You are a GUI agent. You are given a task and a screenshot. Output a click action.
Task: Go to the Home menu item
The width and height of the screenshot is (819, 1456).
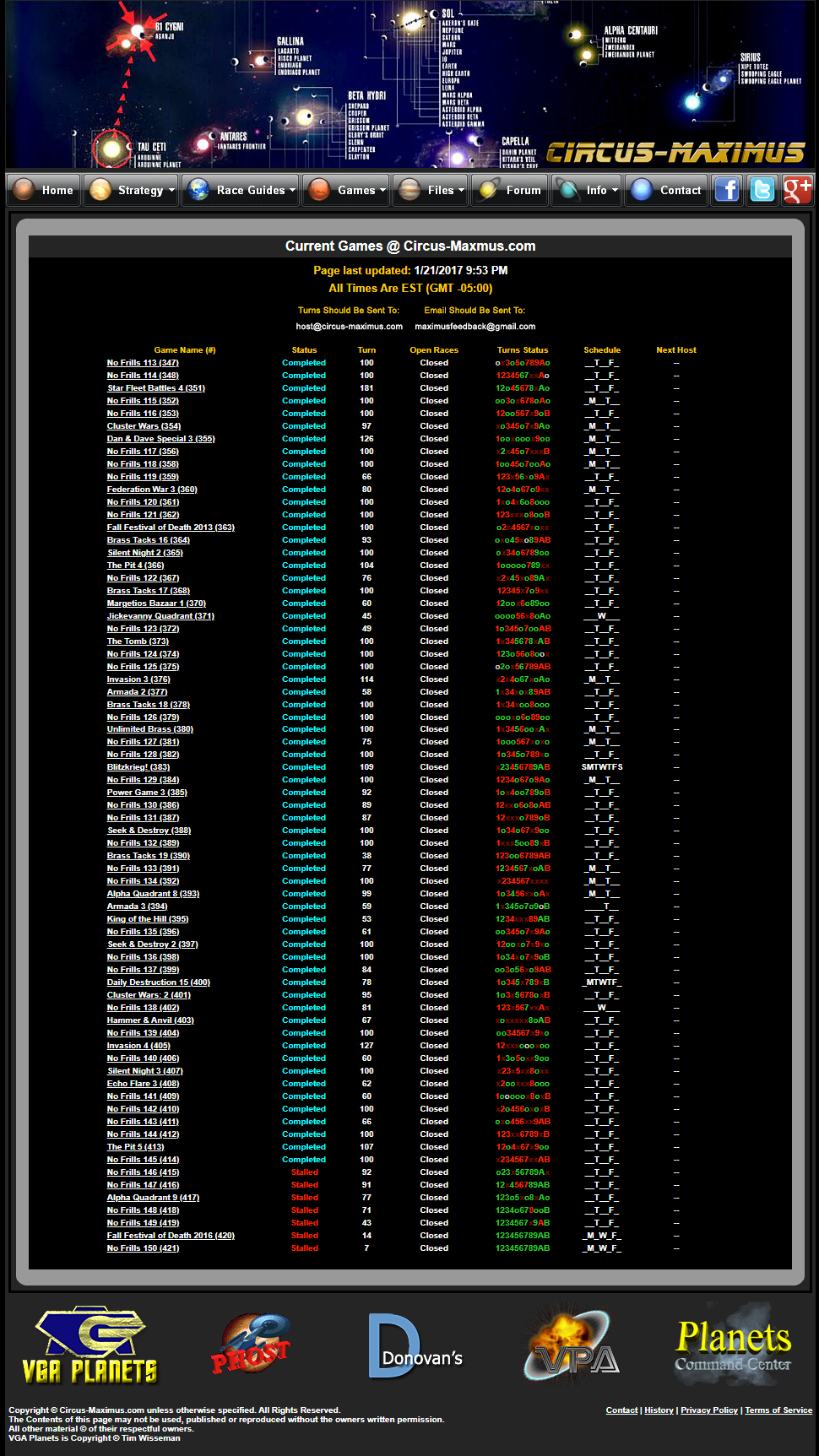(57, 191)
